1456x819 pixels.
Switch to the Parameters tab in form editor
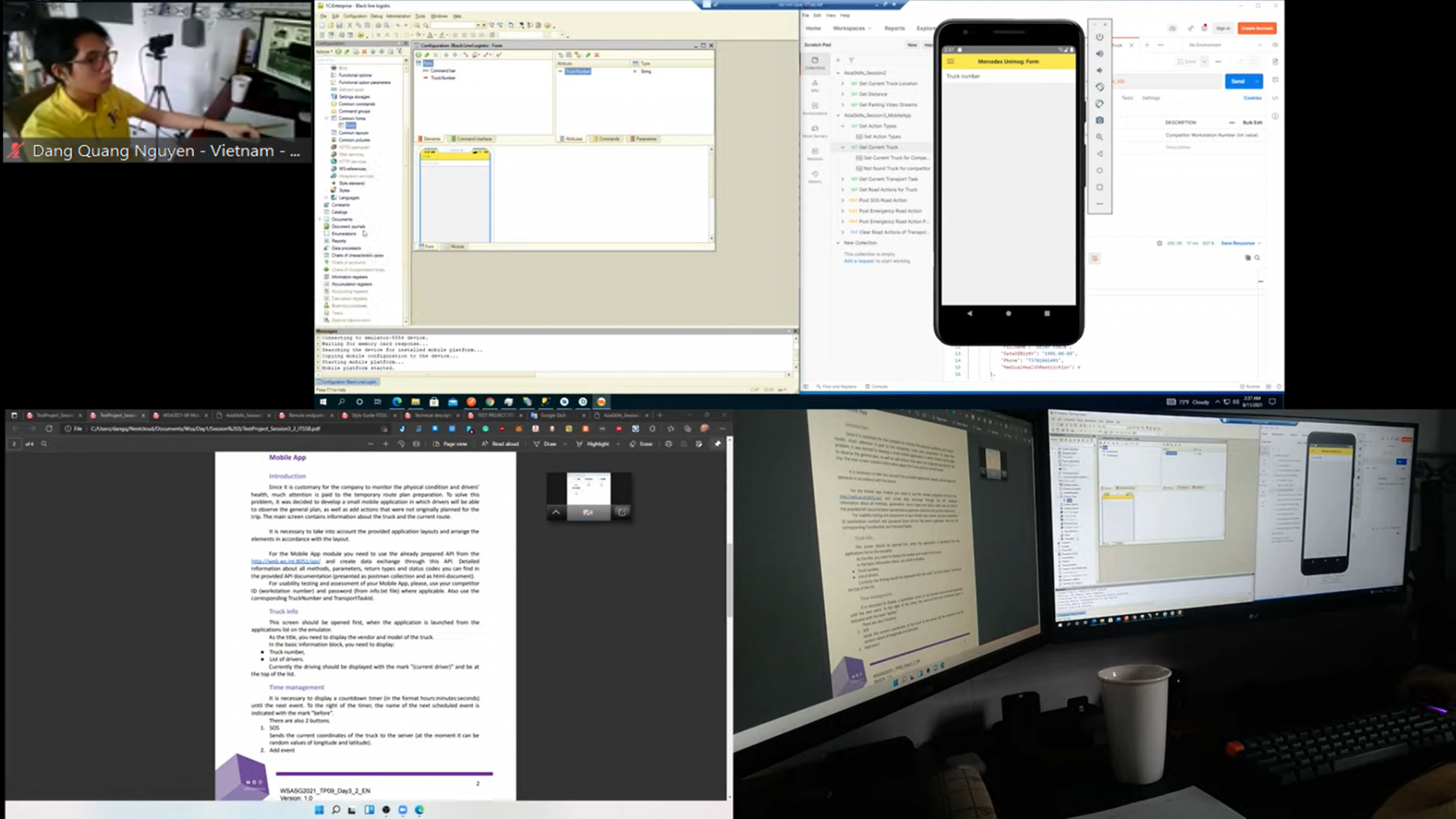coord(644,138)
